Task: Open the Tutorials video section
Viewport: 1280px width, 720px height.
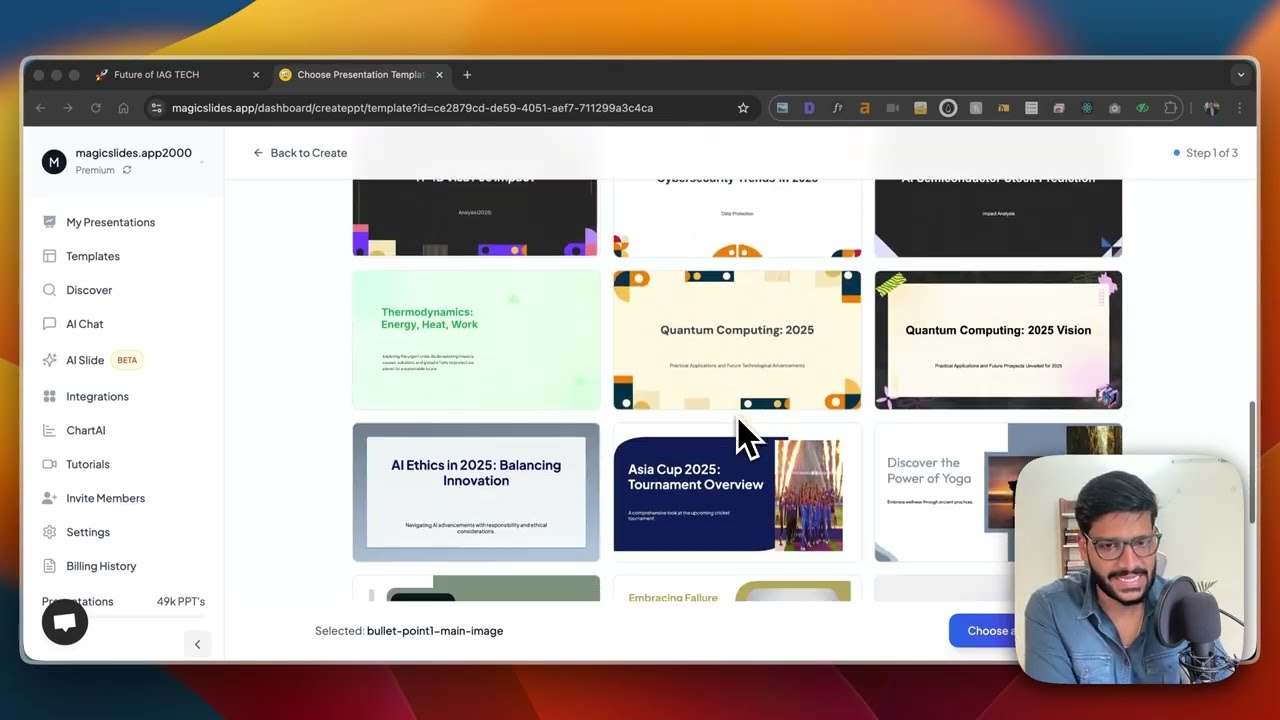Action: coord(76,464)
